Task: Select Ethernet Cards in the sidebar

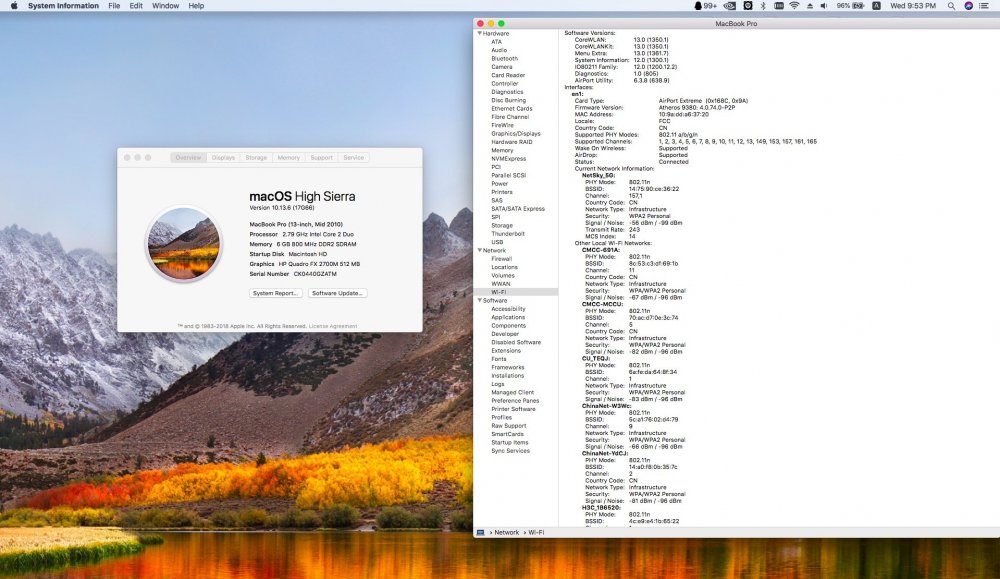Action: 511,109
